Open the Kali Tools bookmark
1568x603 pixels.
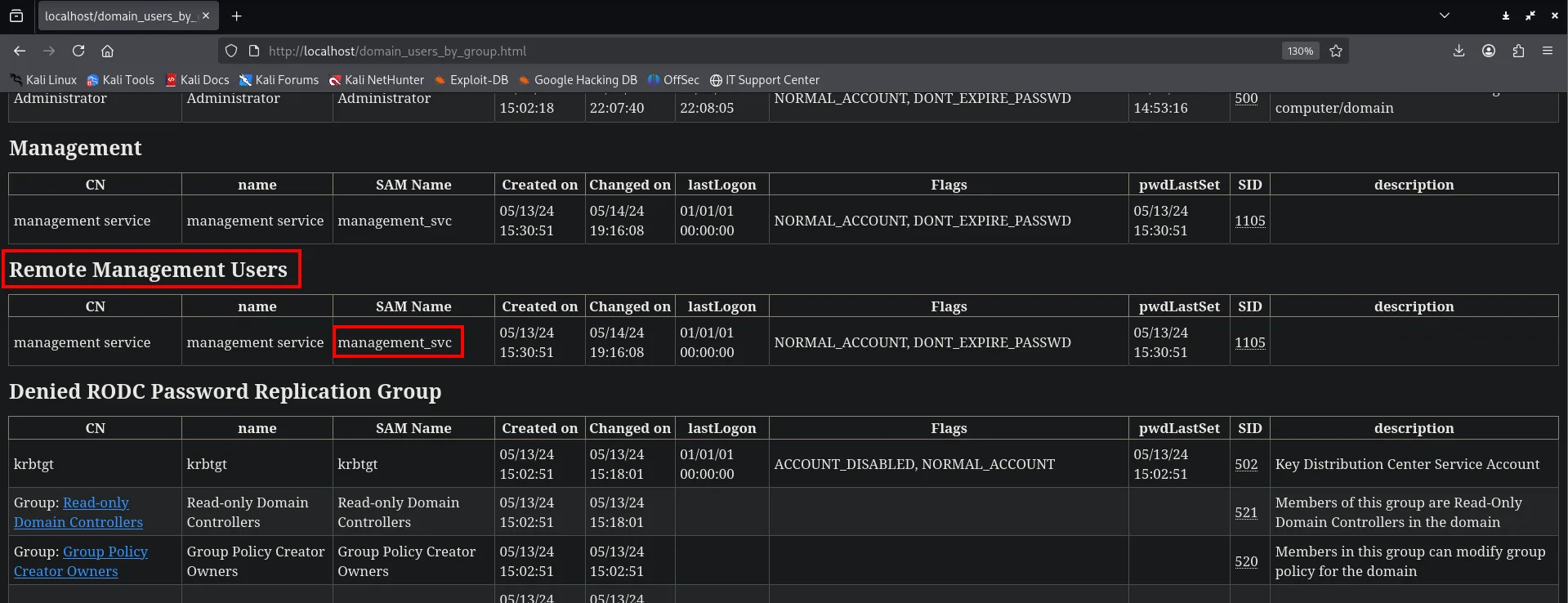(x=120, y=80)
